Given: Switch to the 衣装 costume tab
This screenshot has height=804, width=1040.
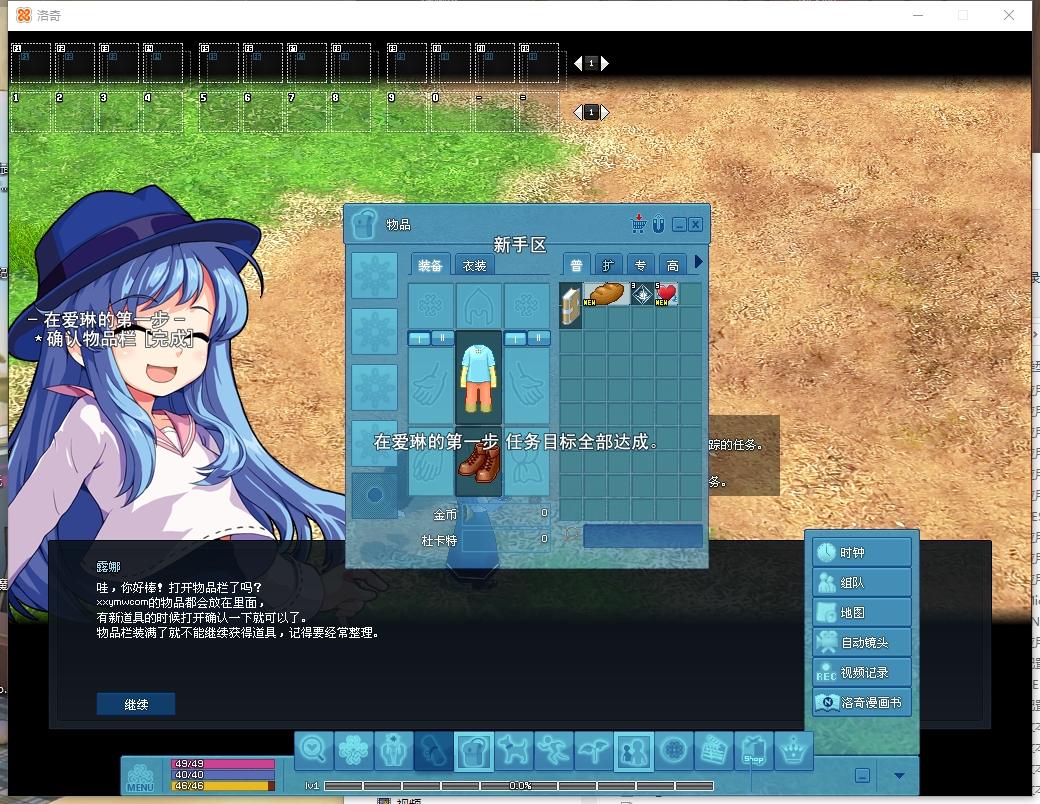Looking at the screenshot, I should pyautogui.click(x=474, y=265).
